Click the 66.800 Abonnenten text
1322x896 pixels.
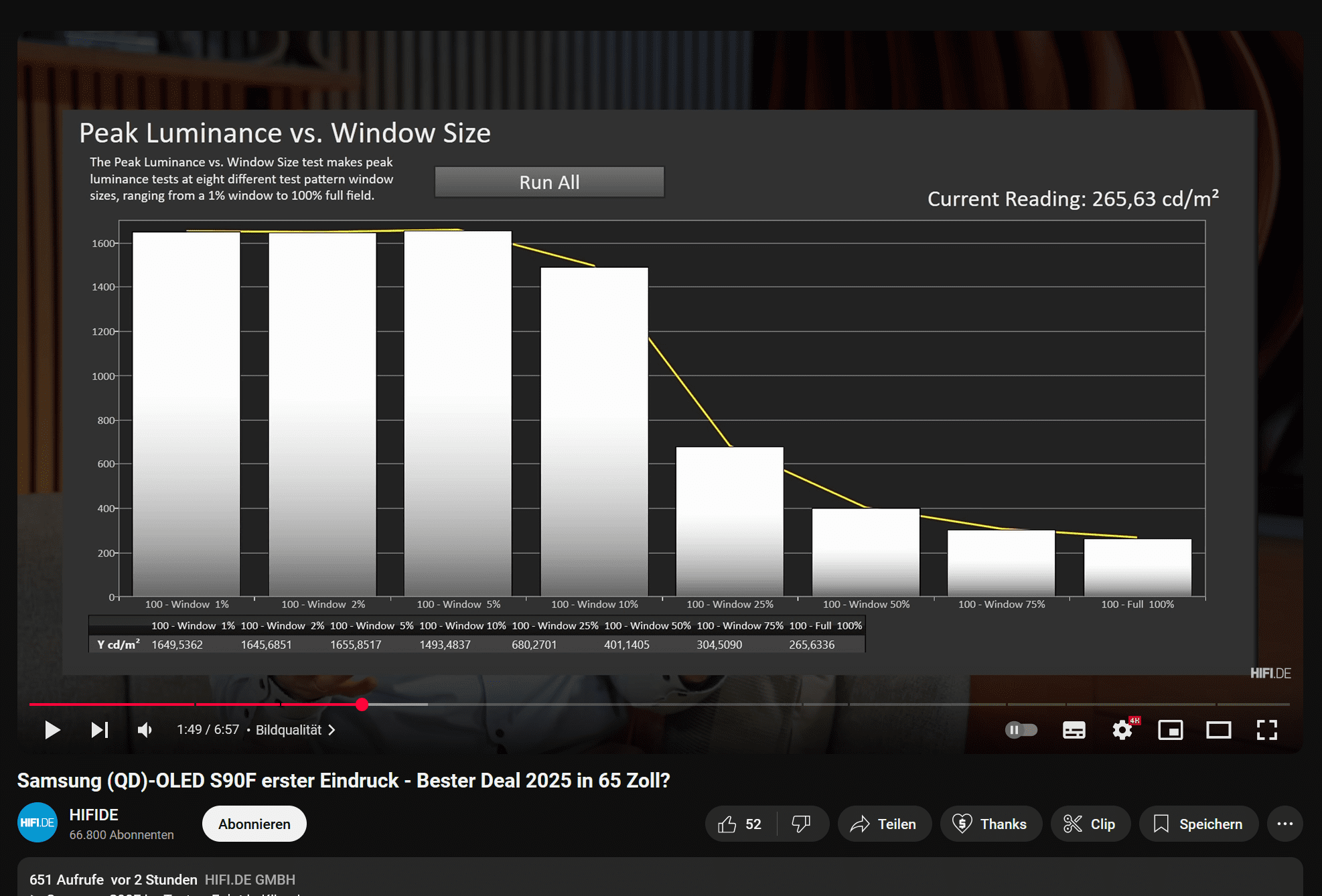tap(121, 835)
